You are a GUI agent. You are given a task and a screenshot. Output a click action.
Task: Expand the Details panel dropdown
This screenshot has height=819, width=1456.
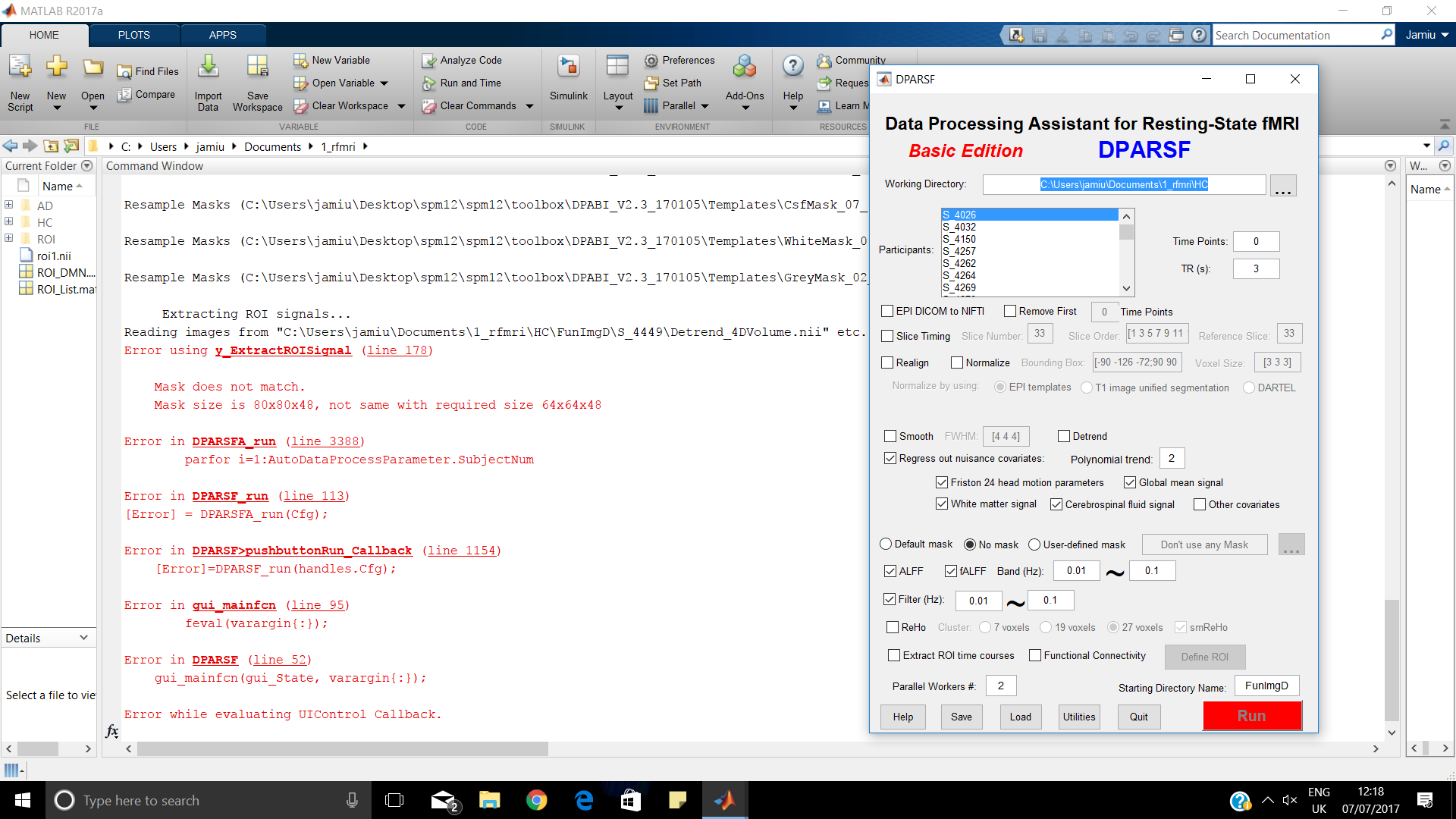coord(83,638)
